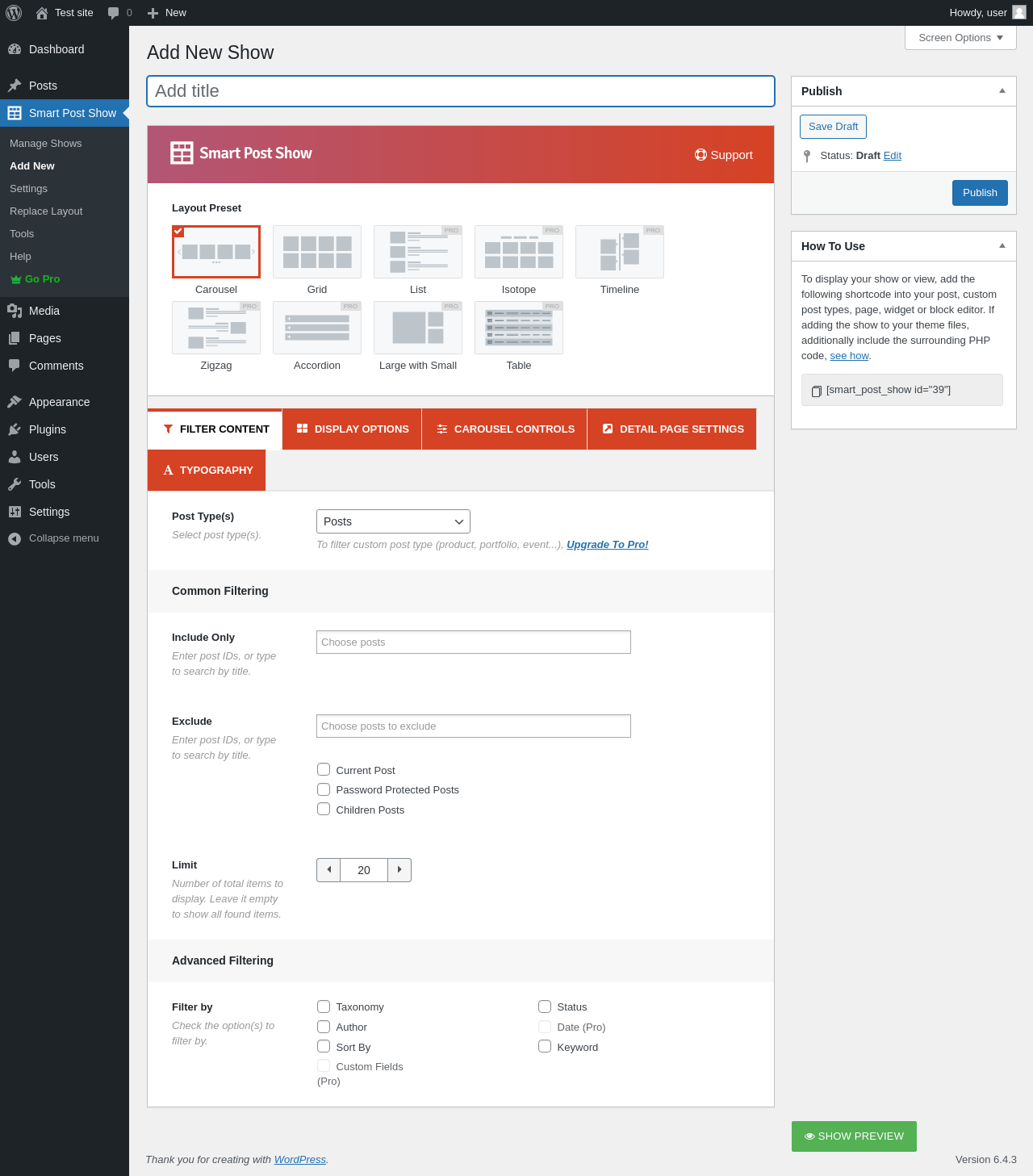Open the Carousel Controls tab

click(x=505, y=429)
